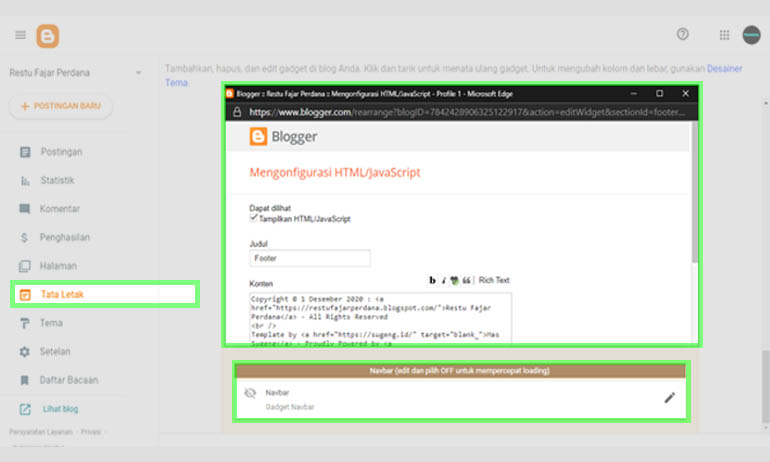Click the Persyaratan Layanan footer link
This screenshot has width=770, height=462.
click(x=41, y=432)
